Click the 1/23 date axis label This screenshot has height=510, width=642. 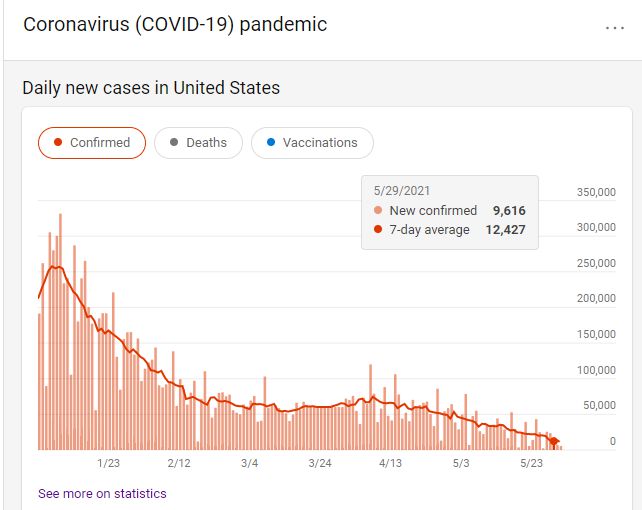tap(109, 463)
